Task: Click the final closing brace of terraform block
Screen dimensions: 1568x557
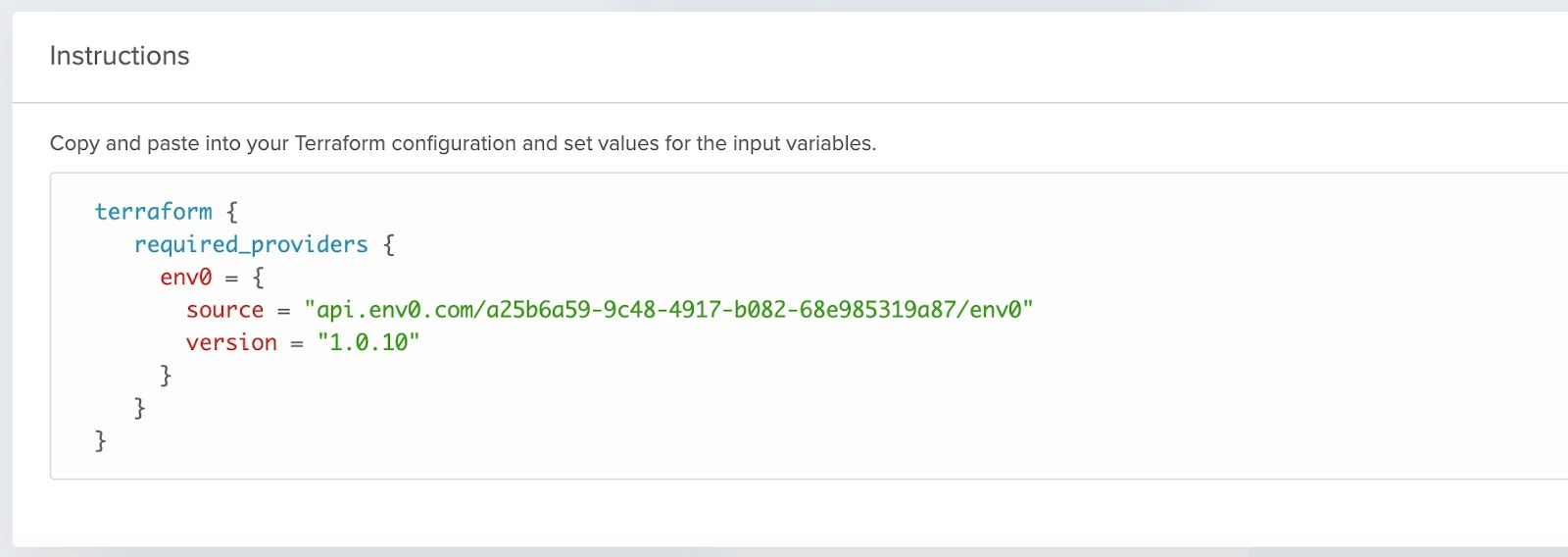Action: click(x=100, y=440)
